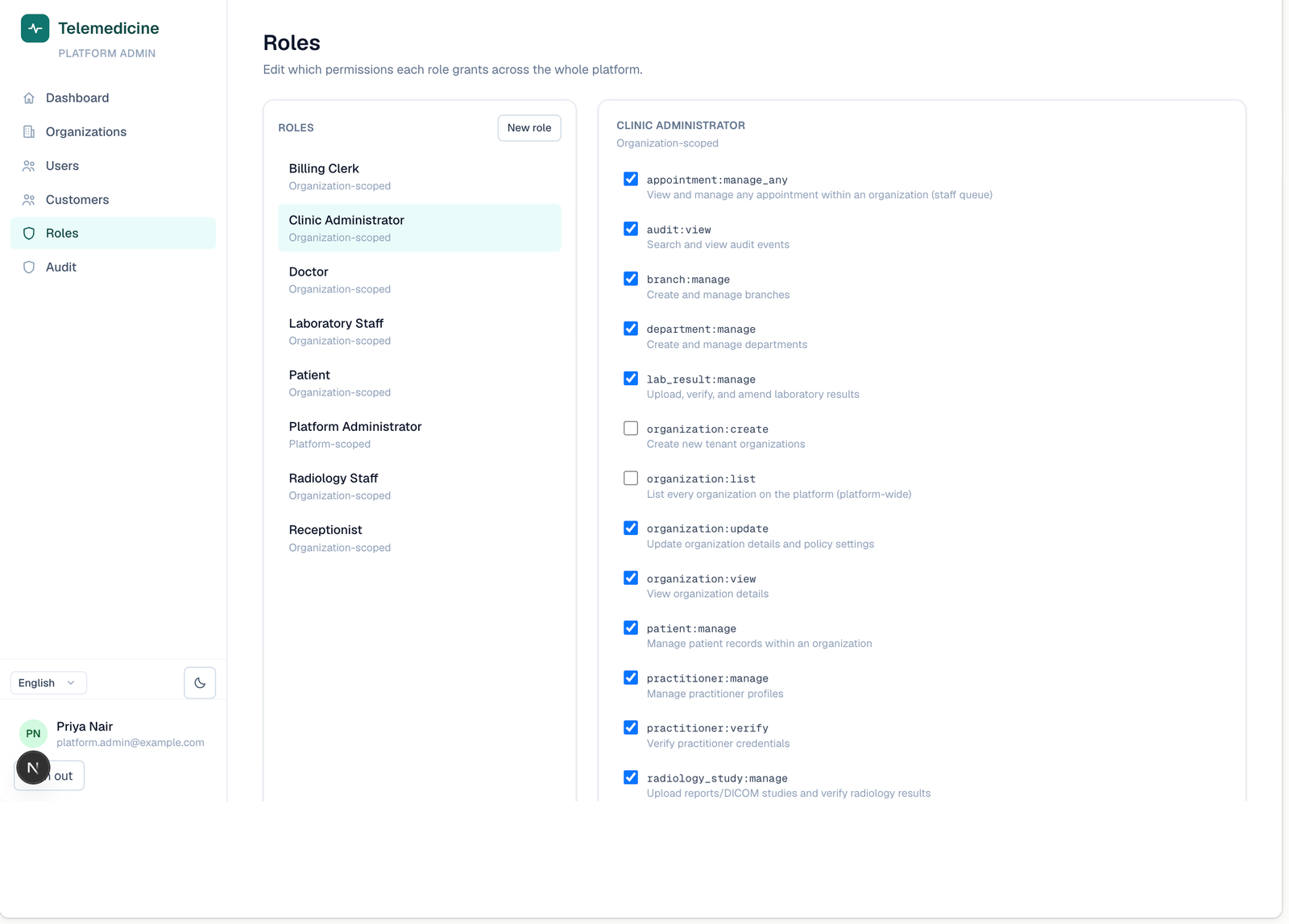Uncheck practitioner:verify checkbox
1289x924 pixels.
pos(631,727)
